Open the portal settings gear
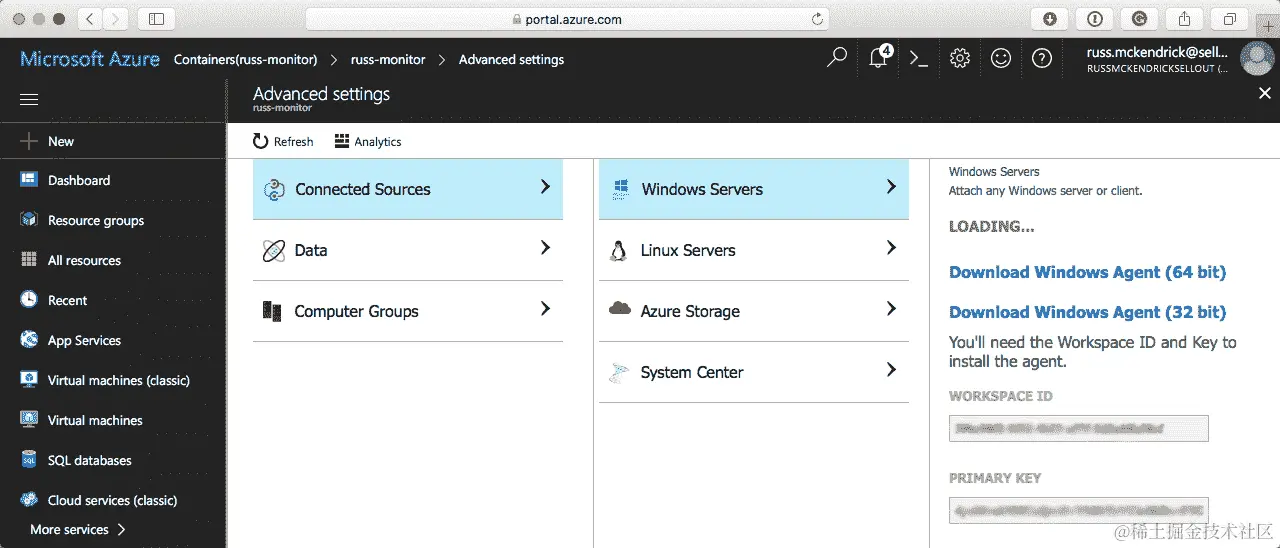1280x548 pixels. point(960,58)
